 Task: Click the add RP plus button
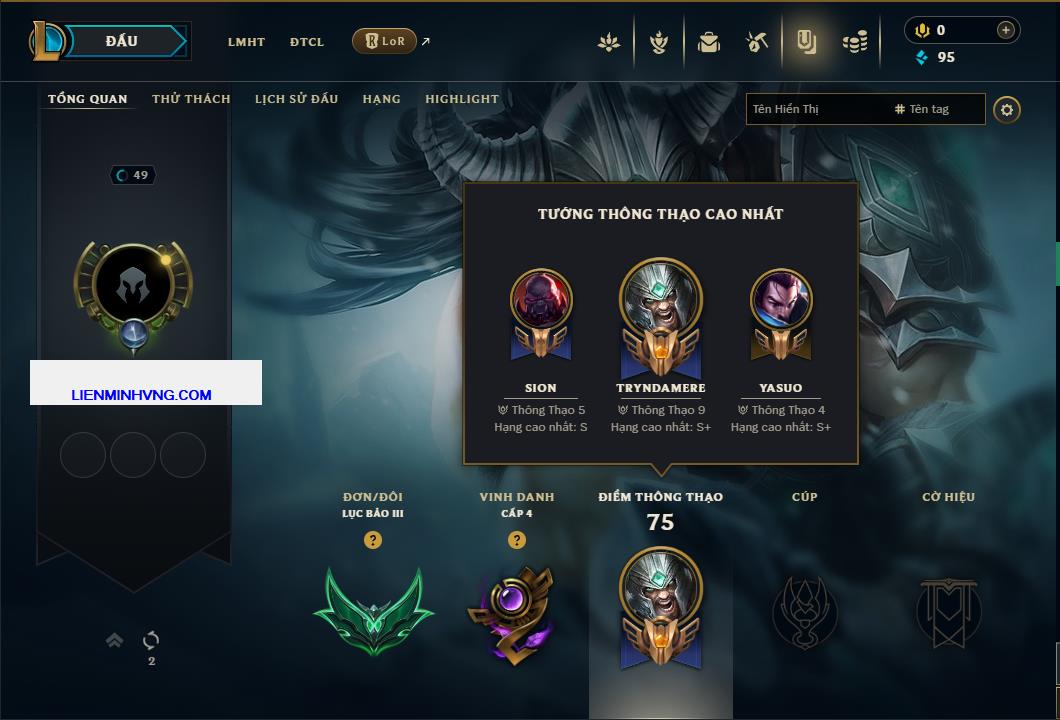point(1005,30)
